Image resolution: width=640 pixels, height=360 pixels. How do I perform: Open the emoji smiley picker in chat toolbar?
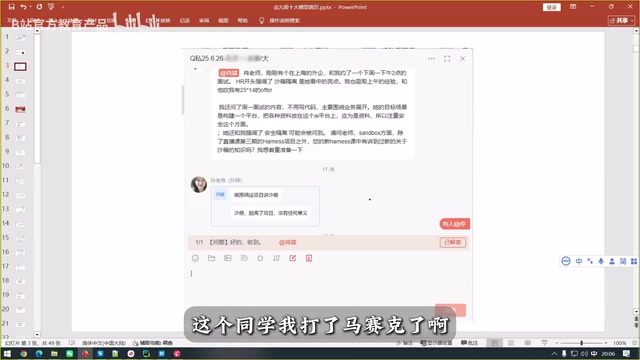pos(195,258)
